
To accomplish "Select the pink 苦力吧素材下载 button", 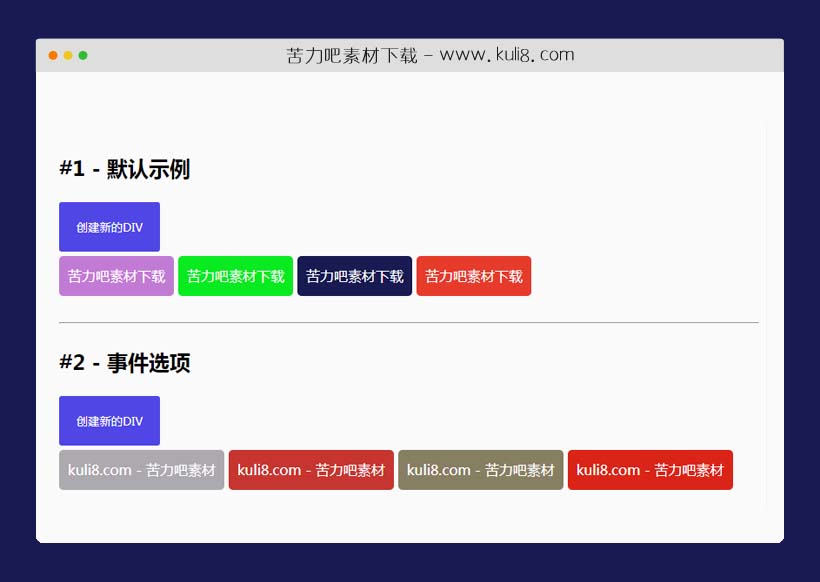I will 115,275.
